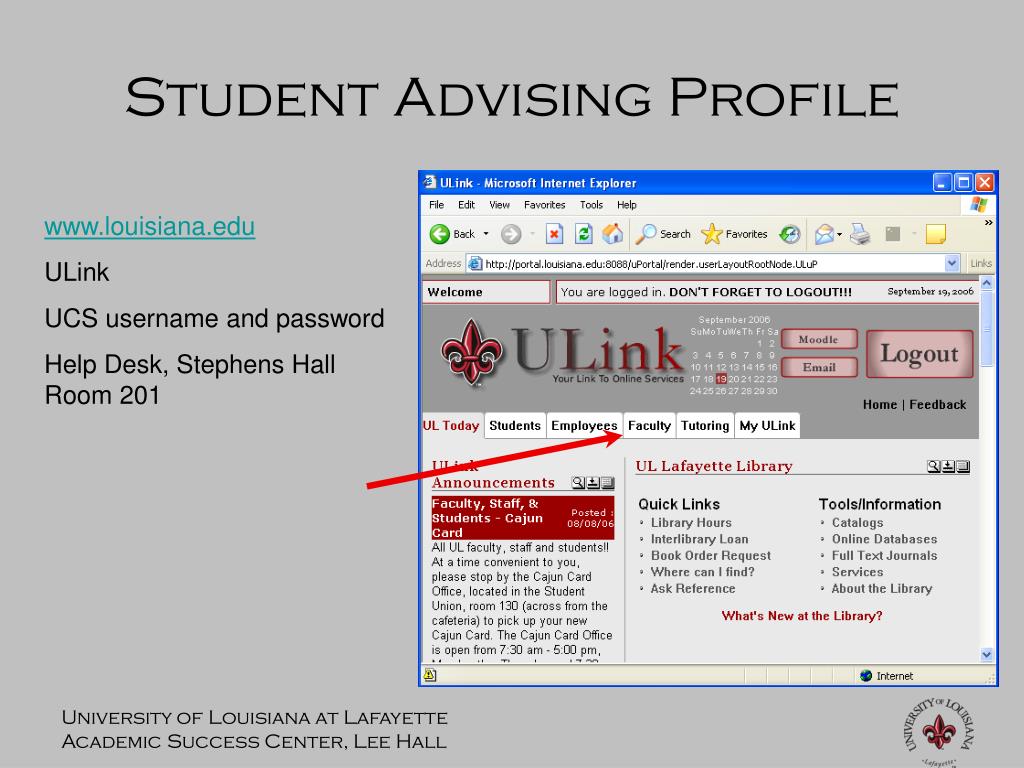Switch to the Employees tab

(584, 426)
